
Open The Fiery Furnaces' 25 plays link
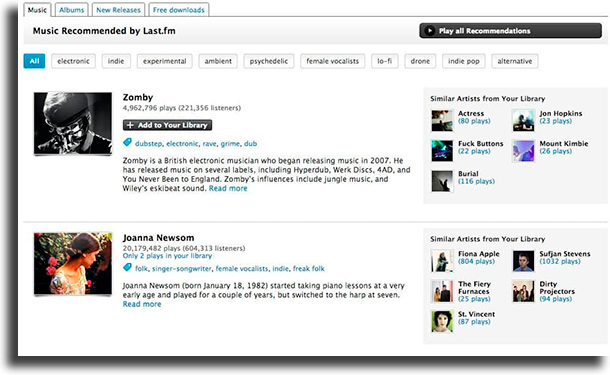[x=474, y=299]
